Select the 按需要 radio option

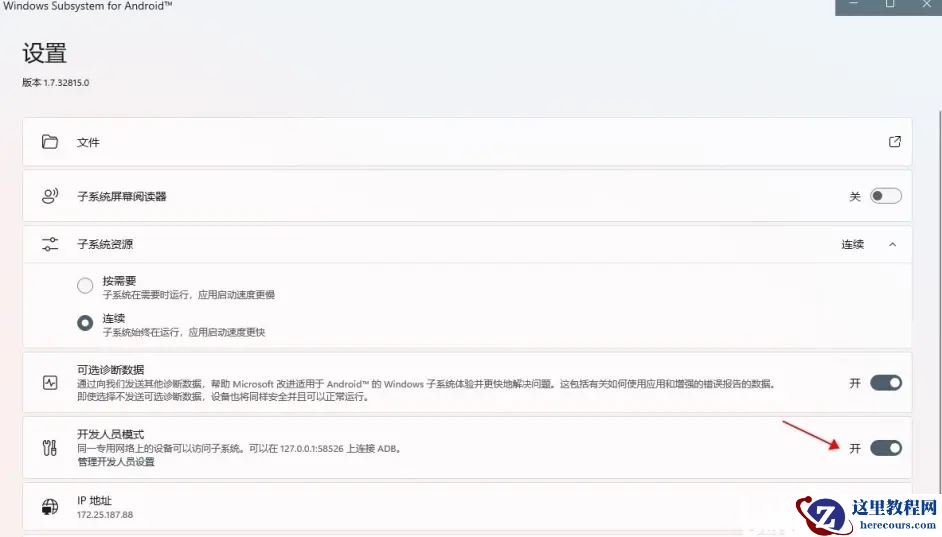click(85, 285)
